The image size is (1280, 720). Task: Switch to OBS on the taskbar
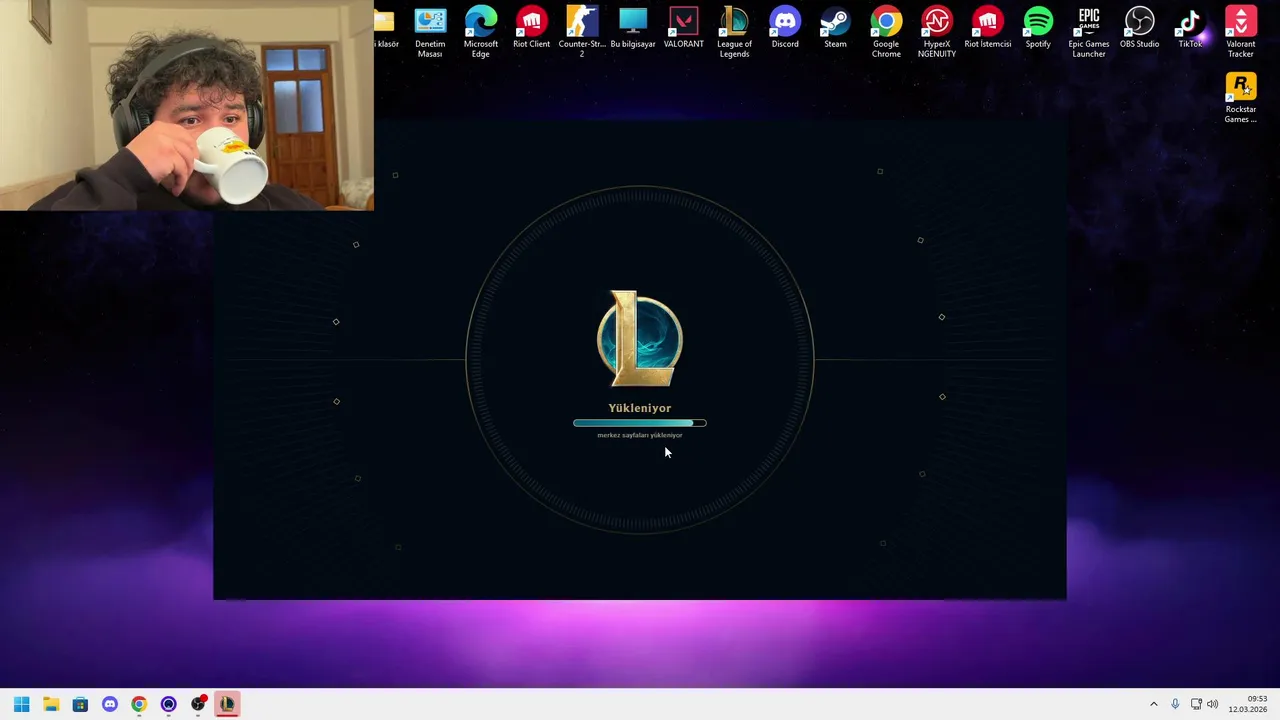click(x=198, y=704)
